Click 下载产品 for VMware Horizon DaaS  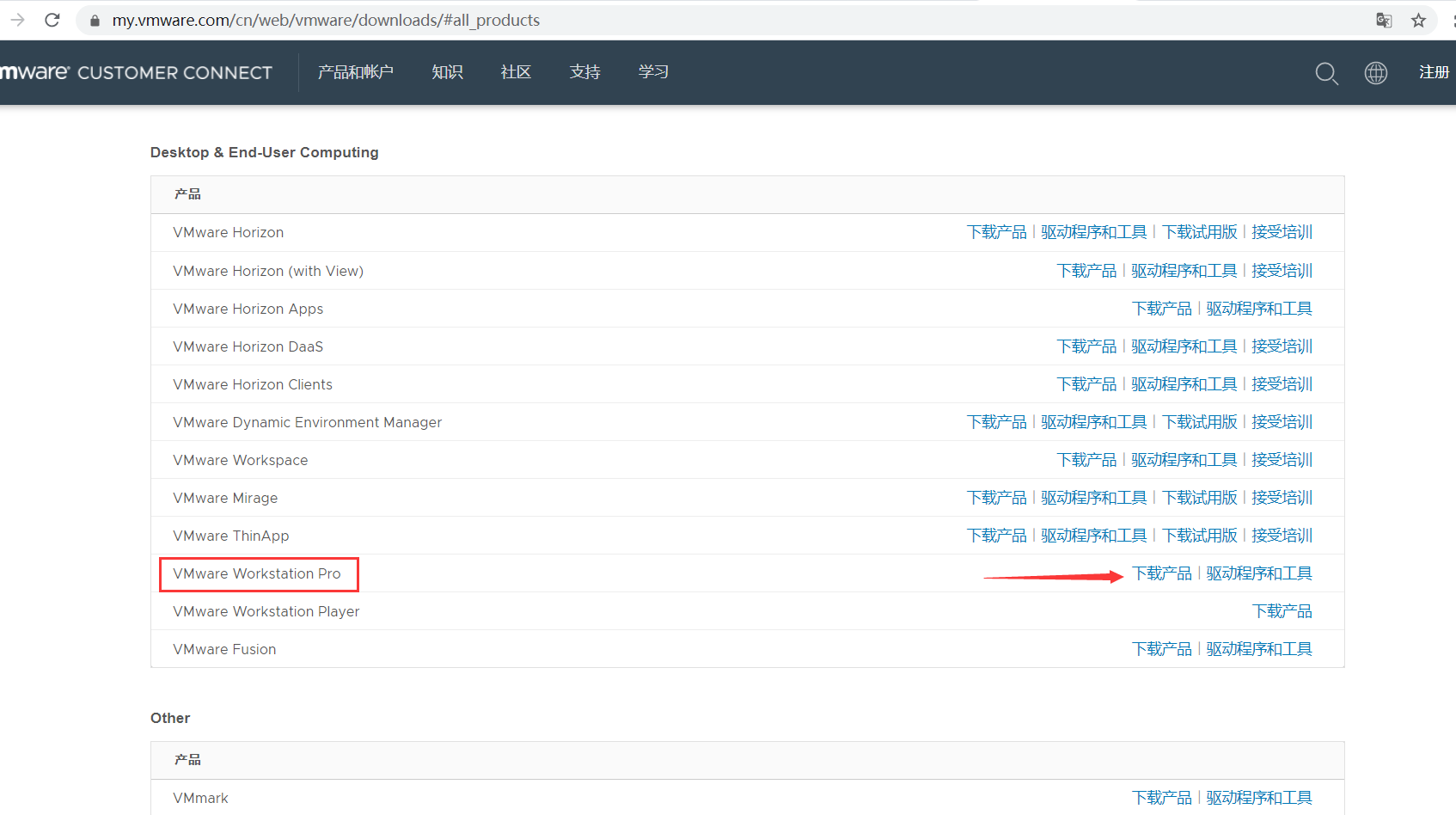(x=1086, y=346)
